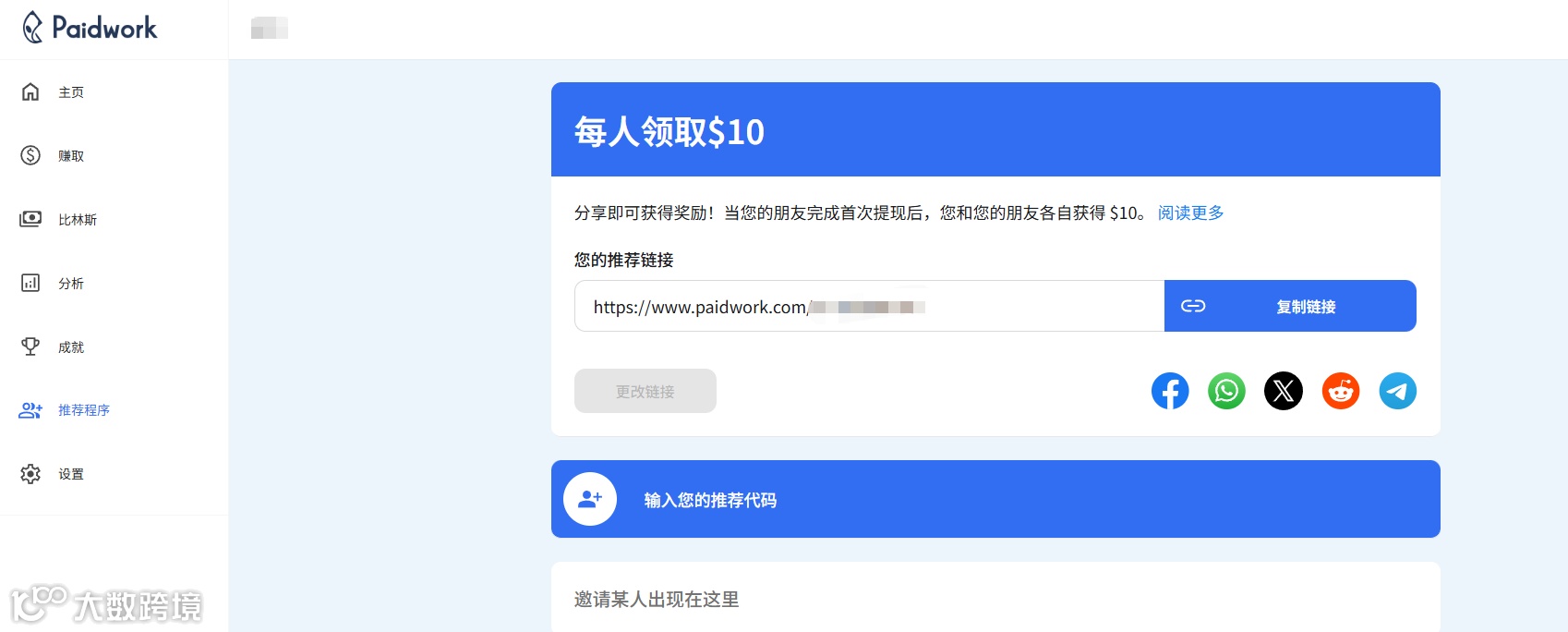The width and height of the screenshot is (1568, 632).
Task: Share referral link on X
Action: point(1284,391)
